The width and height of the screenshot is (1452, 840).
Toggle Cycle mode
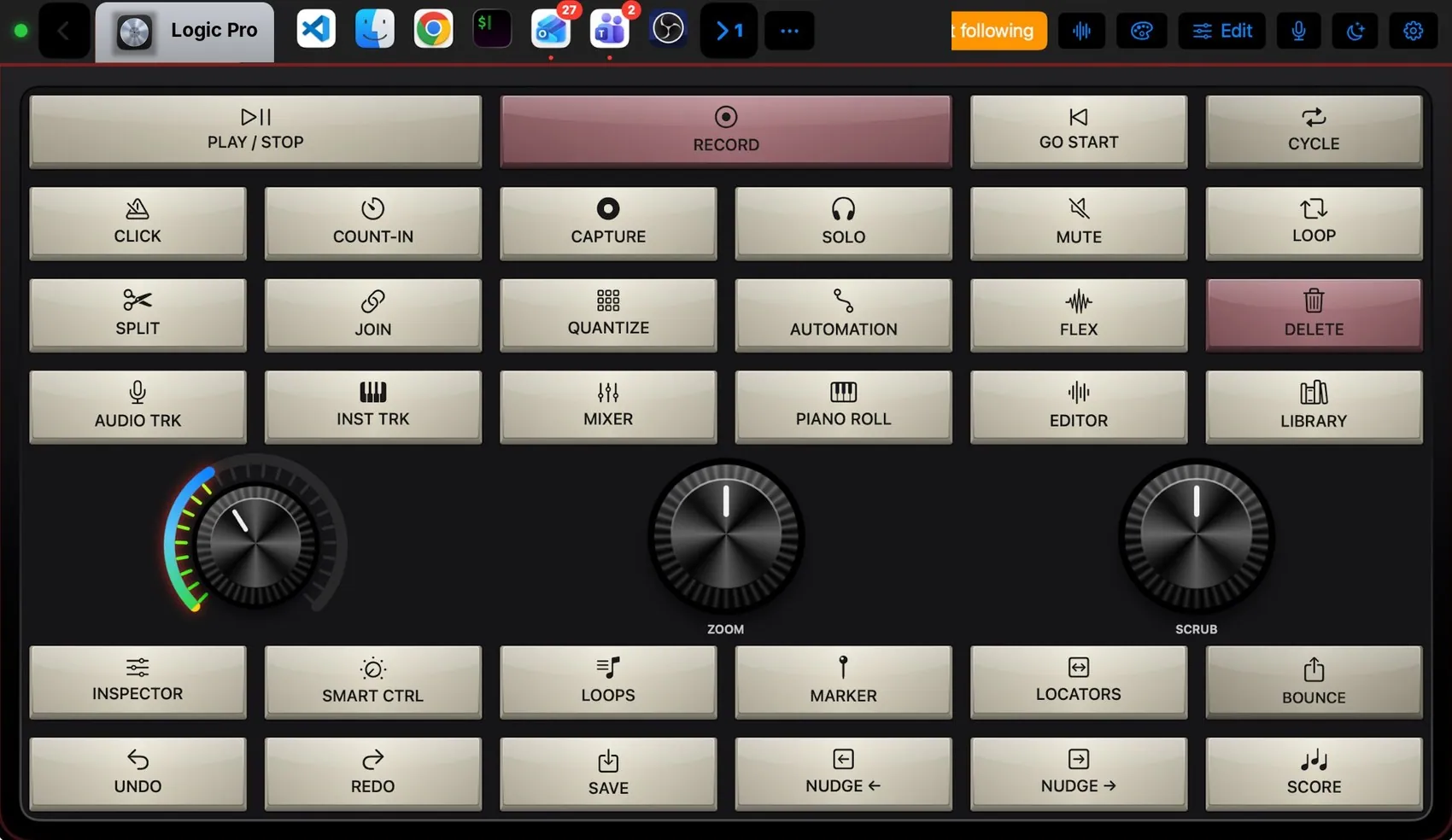[x=1314, y=131]
